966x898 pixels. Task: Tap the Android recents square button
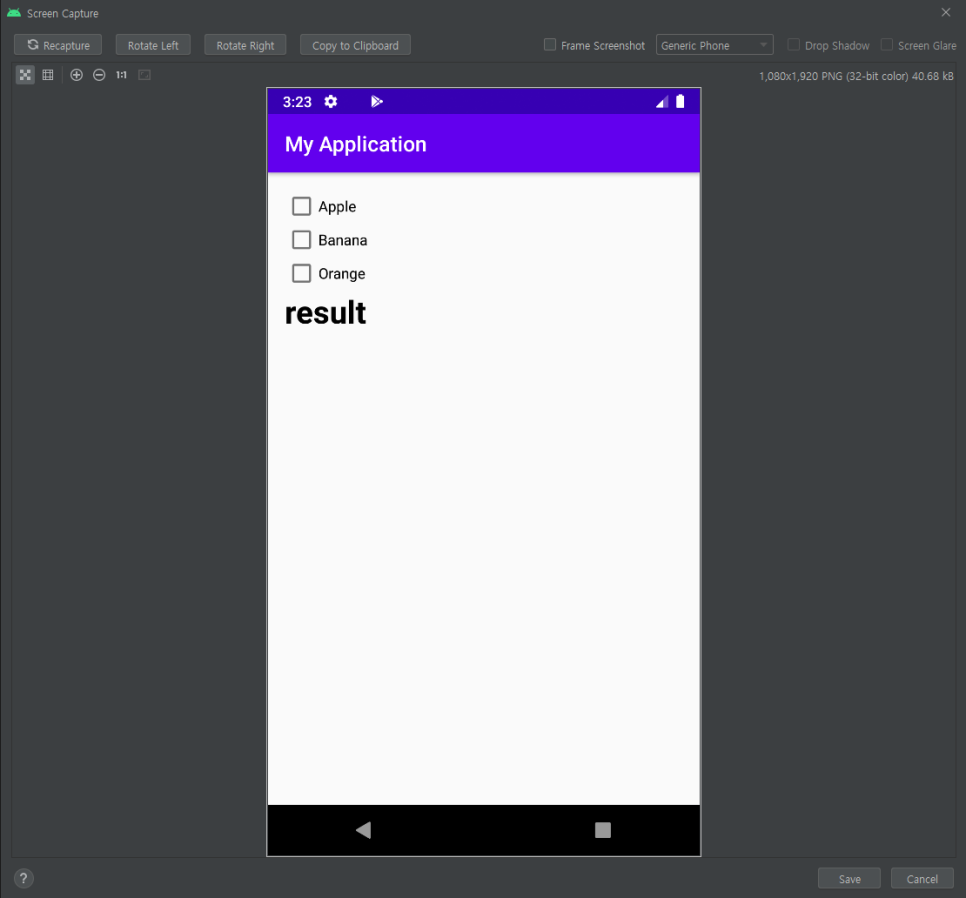click(603, 830)
